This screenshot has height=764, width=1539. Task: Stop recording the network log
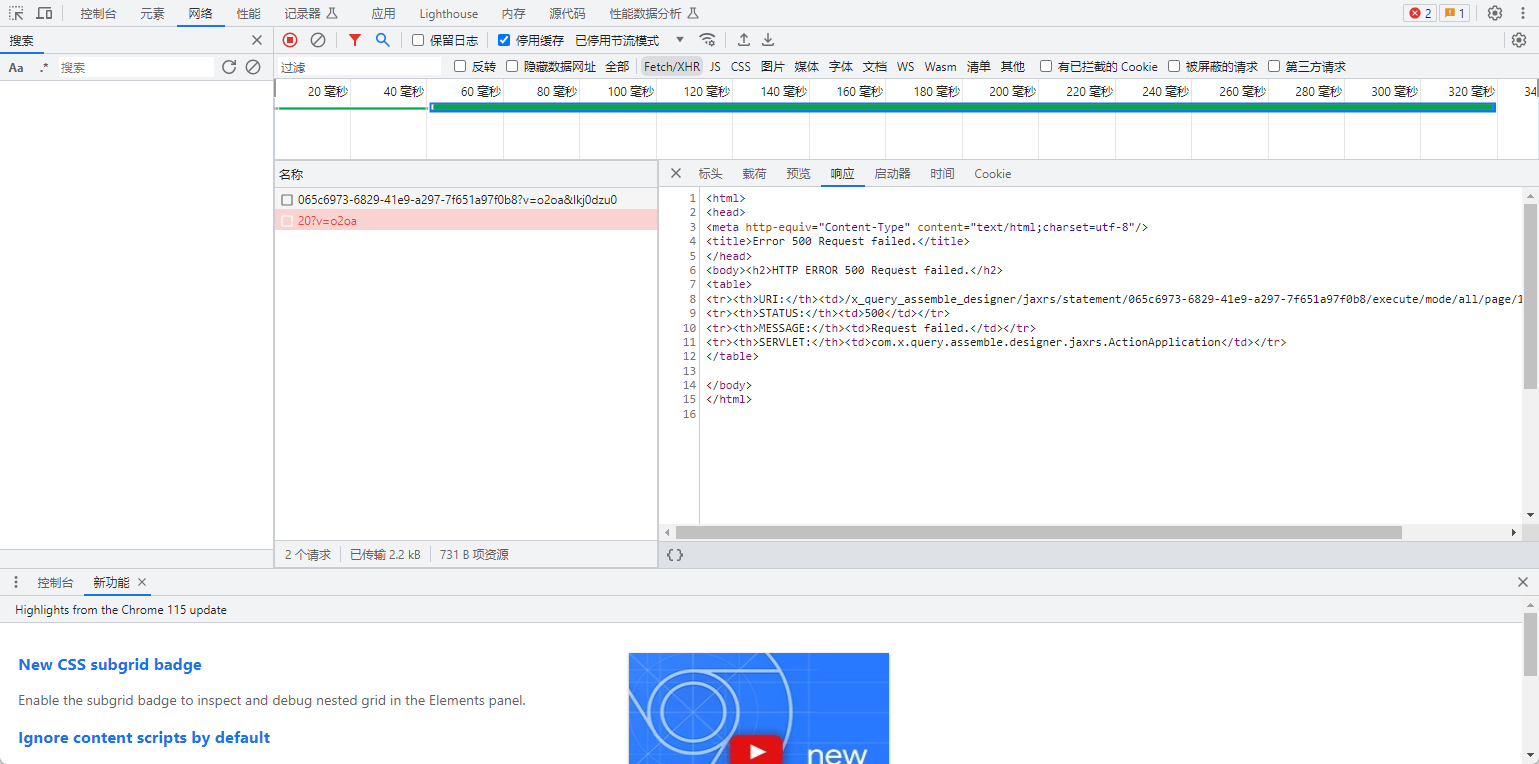click(290, 40)
